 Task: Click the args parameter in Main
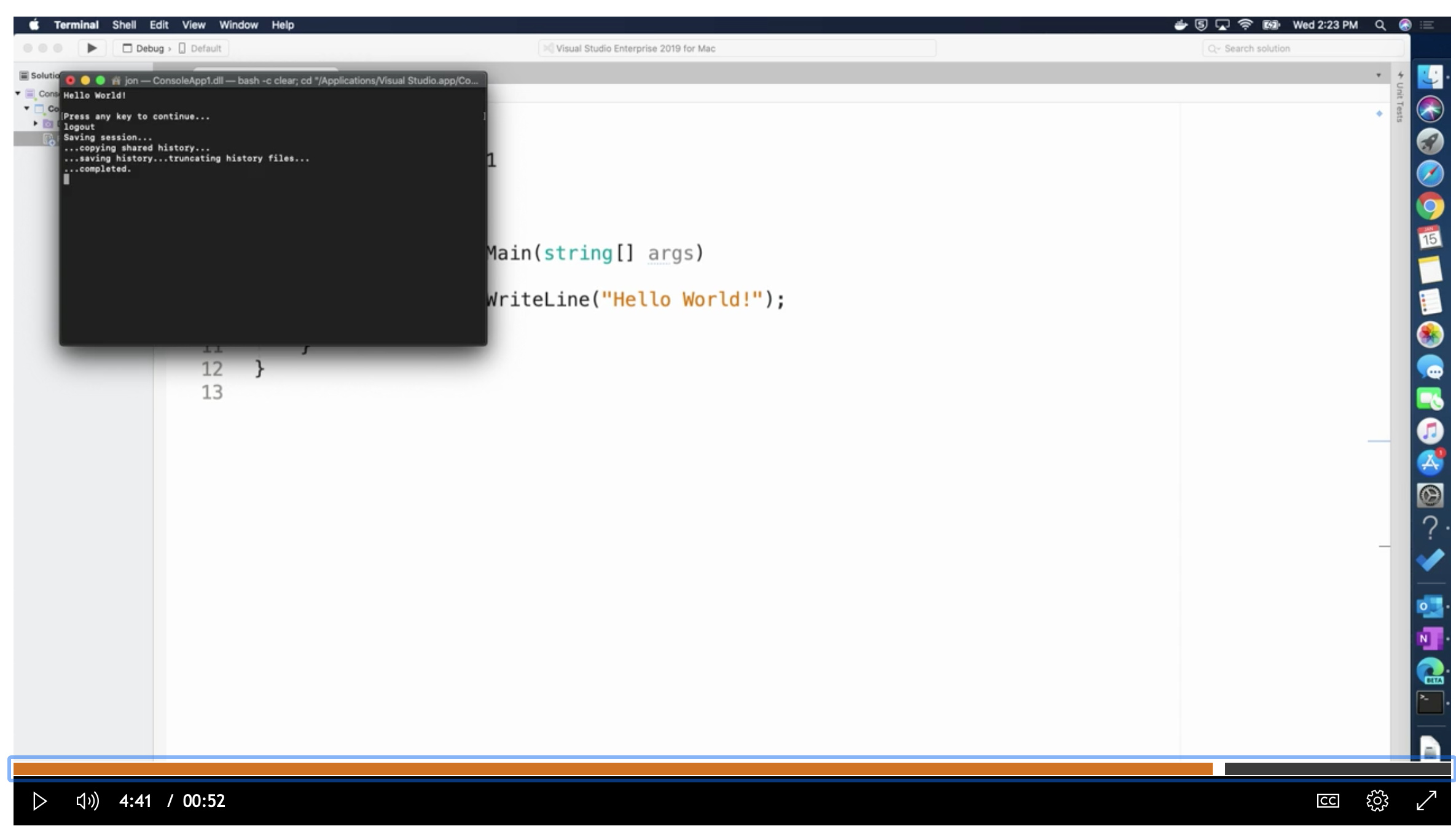pyautogui.click(x=671, y=253)
